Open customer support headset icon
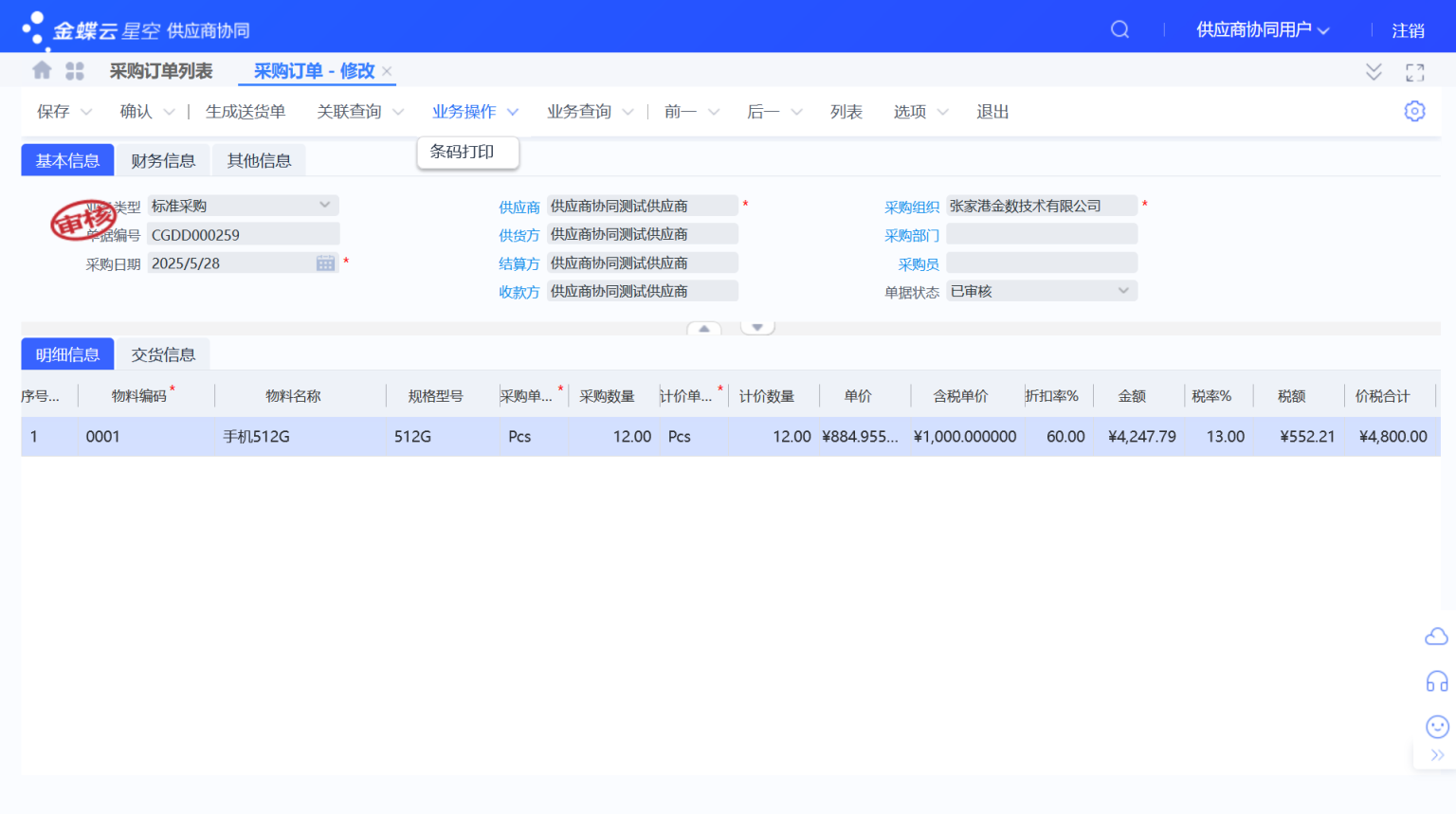The width and height of the screenshot is (1456, 814). pyautogui.click(x=1435, y=680)
